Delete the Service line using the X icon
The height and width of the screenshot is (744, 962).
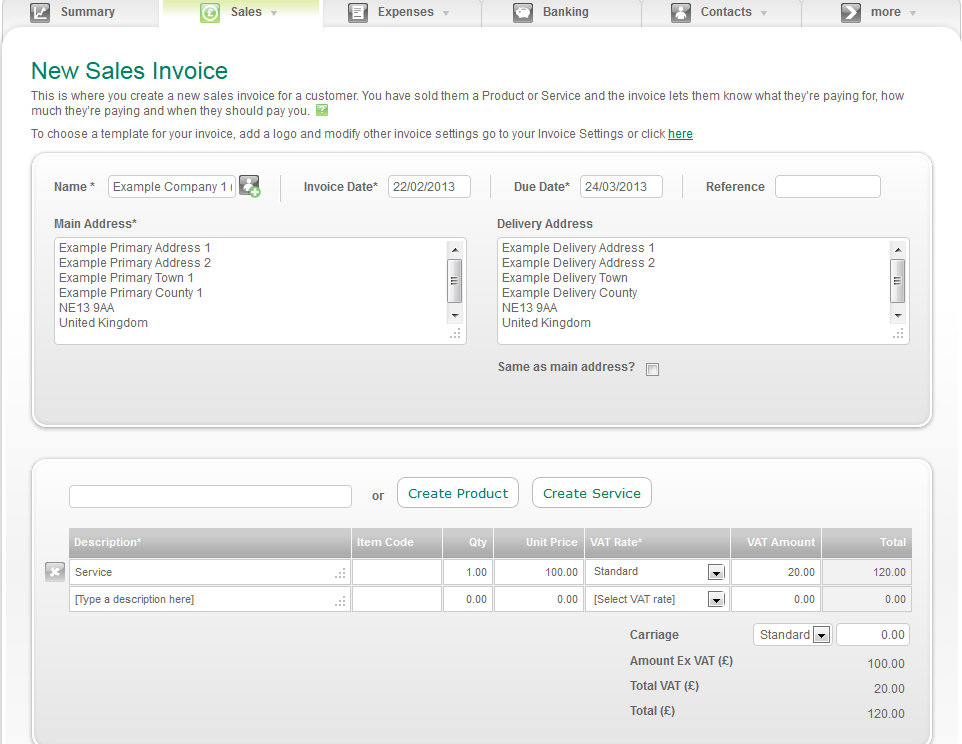pyautogui.click(x=55, y=571)
